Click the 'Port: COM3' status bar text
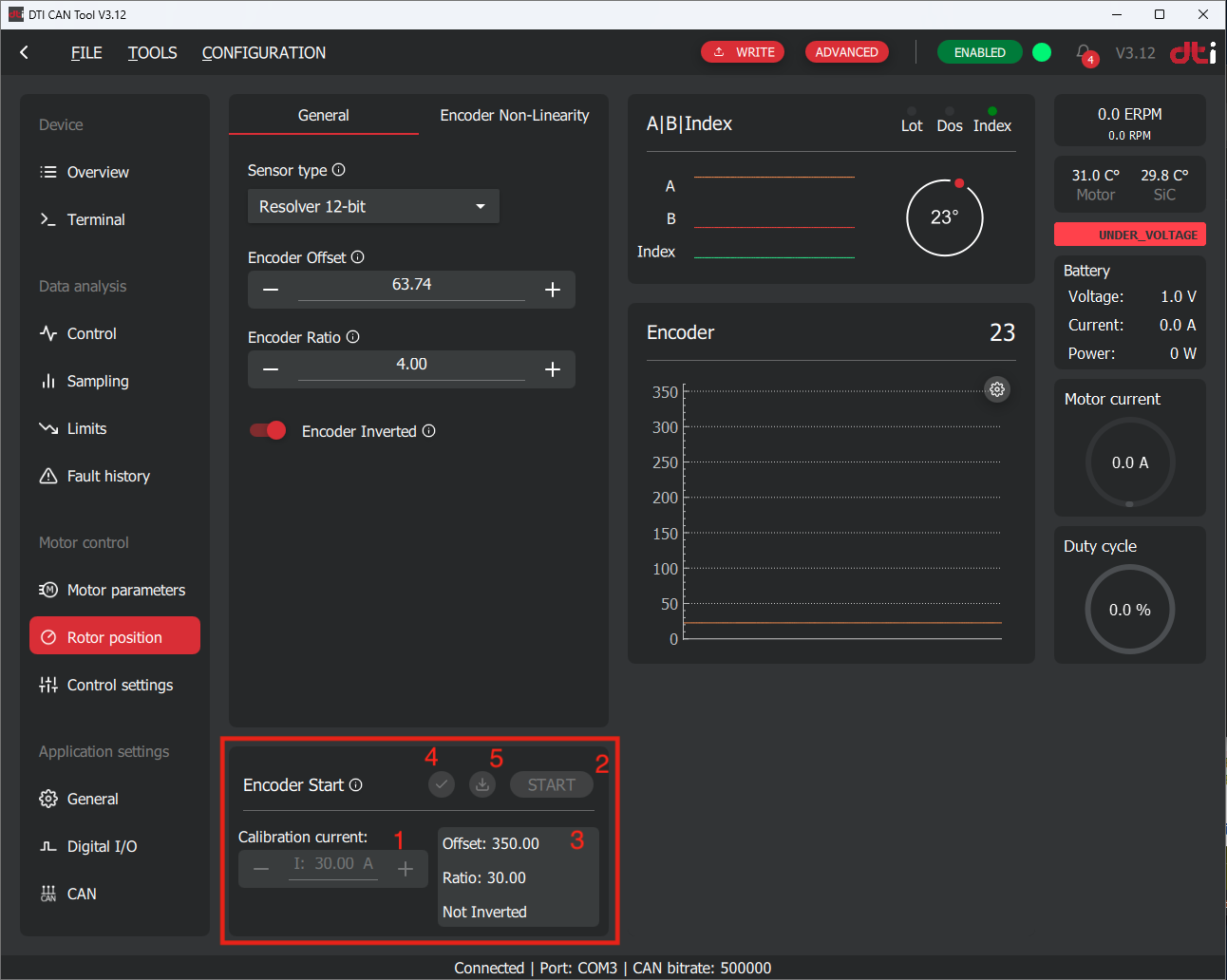1227x980 pixels. (578, 969)
